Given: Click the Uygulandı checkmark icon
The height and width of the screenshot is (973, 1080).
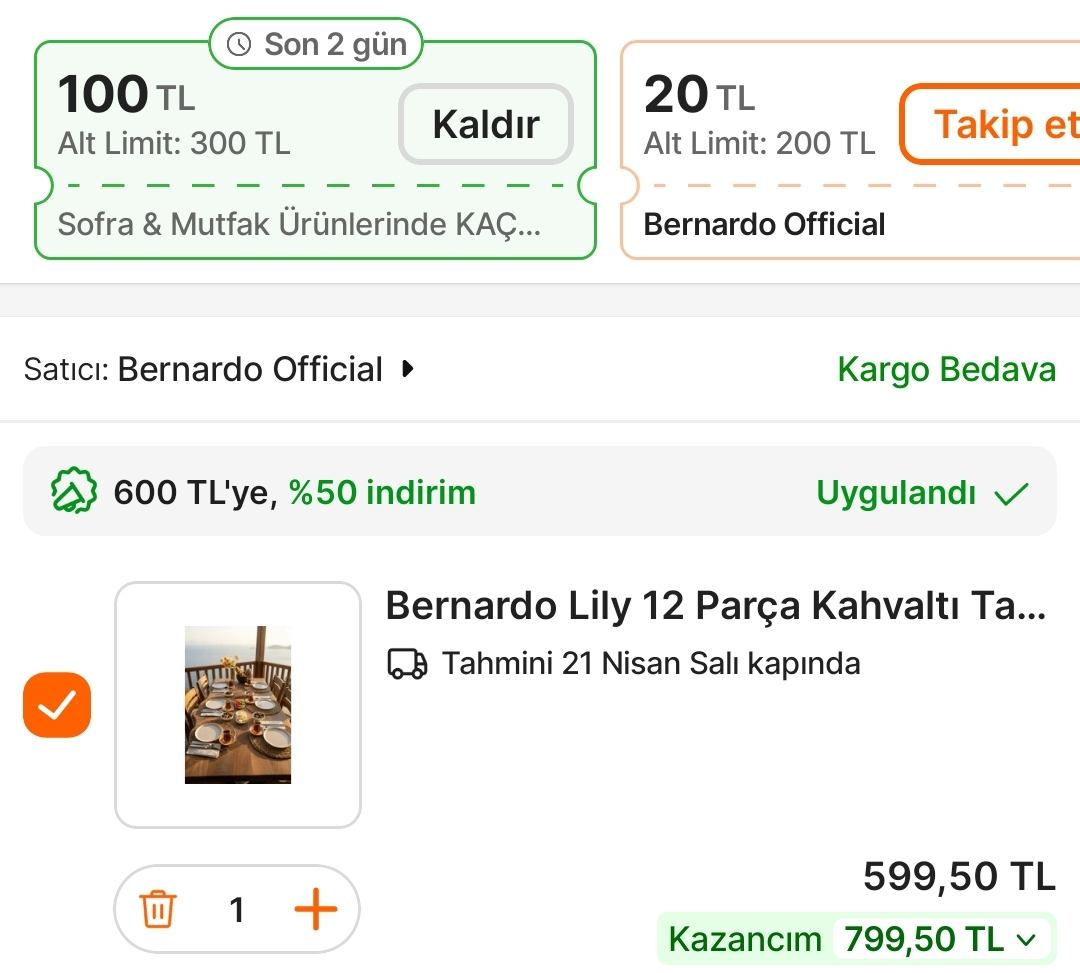Looking at the screenshot, I should (1012, 492).
